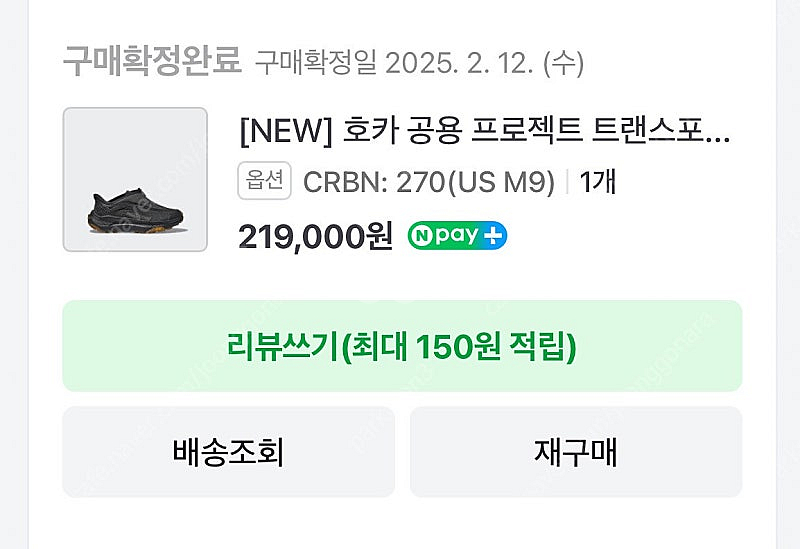This screenshot has width=800, height=549.
Task: Click the 219,000원 price
Action: point(315,236)
